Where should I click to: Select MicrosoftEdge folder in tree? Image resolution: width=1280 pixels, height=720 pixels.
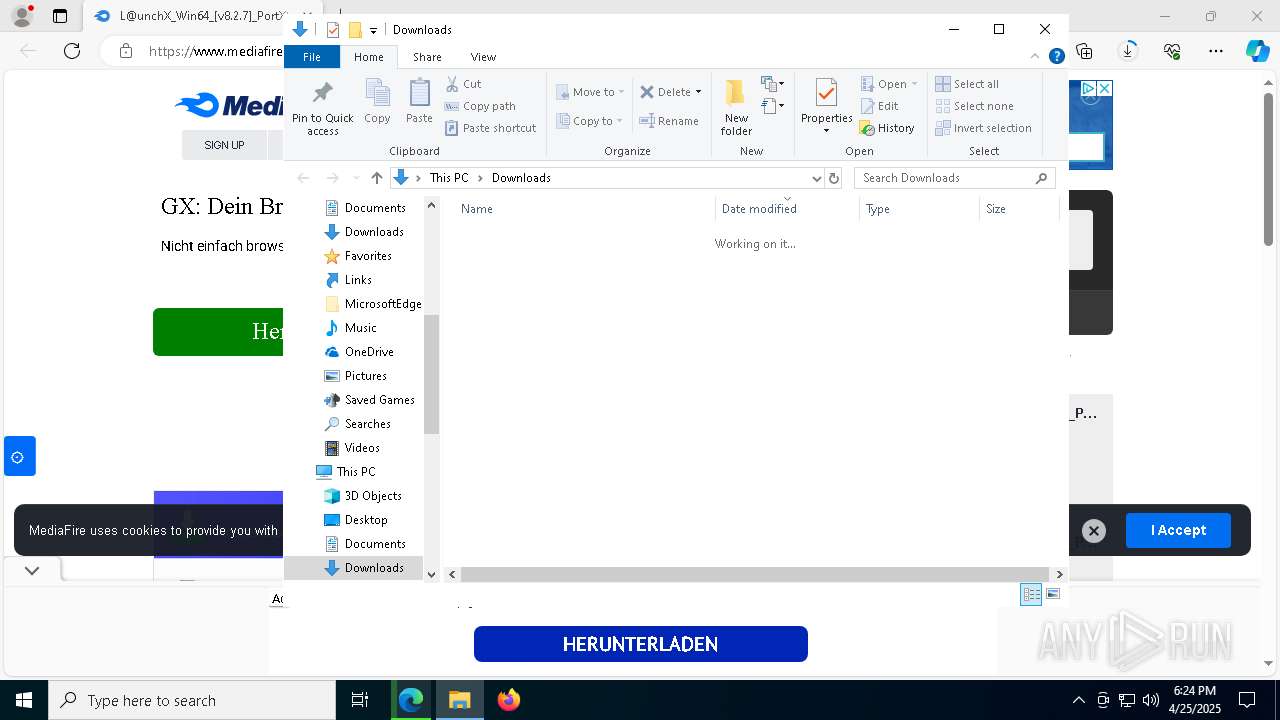coord(373,304)
